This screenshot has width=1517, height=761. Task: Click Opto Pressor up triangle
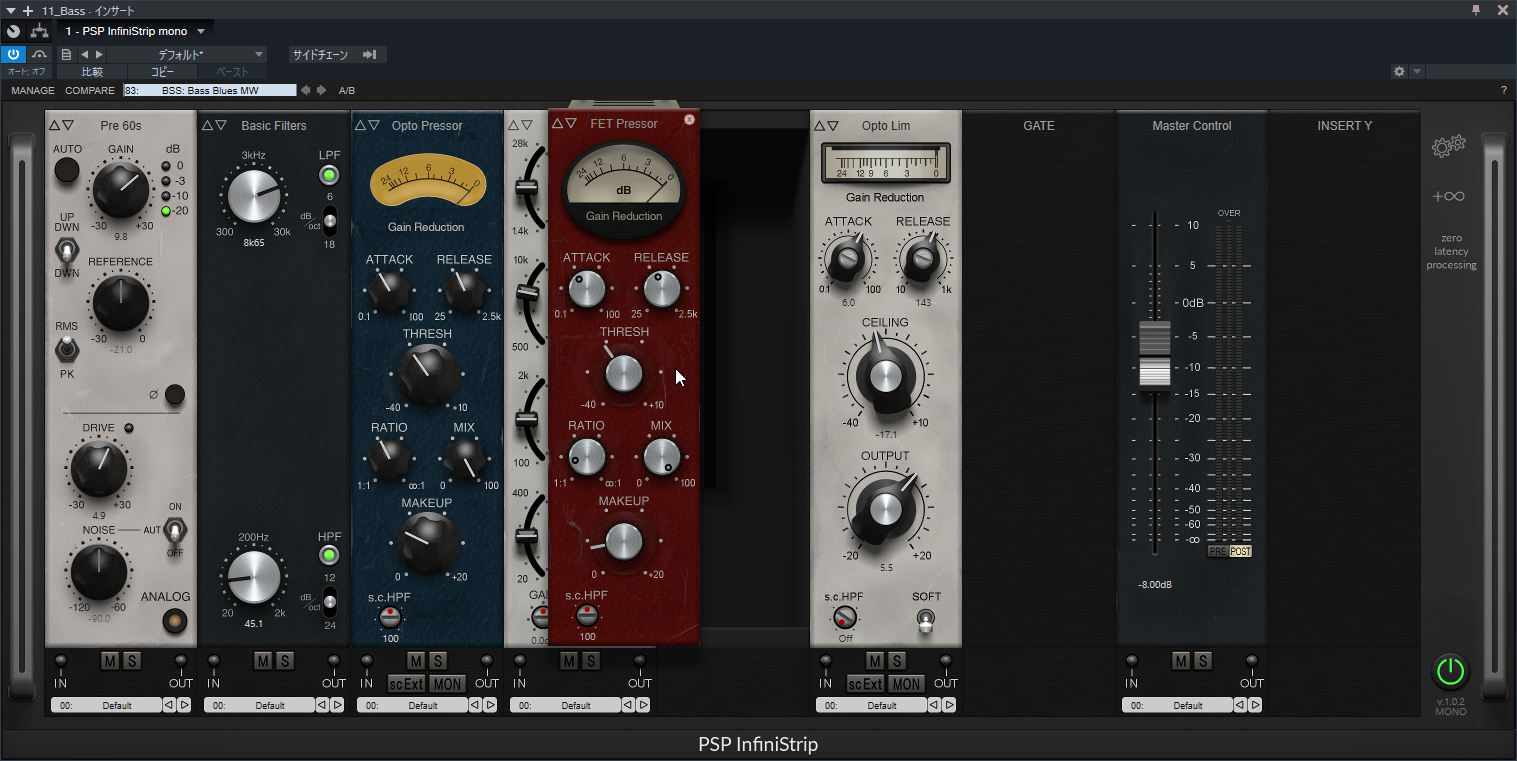361,125
